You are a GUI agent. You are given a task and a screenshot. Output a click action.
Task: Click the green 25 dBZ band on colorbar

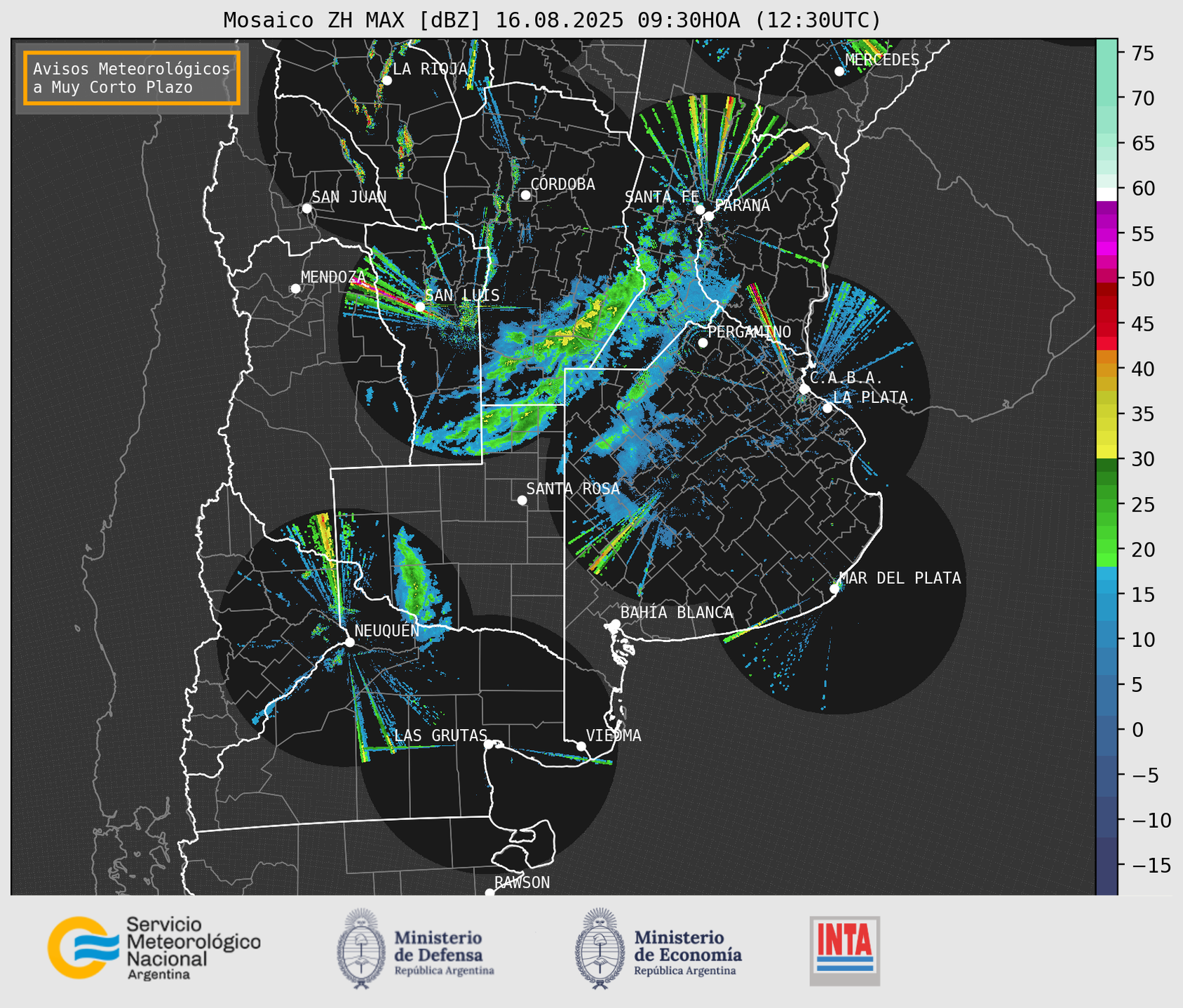click(x=1107, y=505)
